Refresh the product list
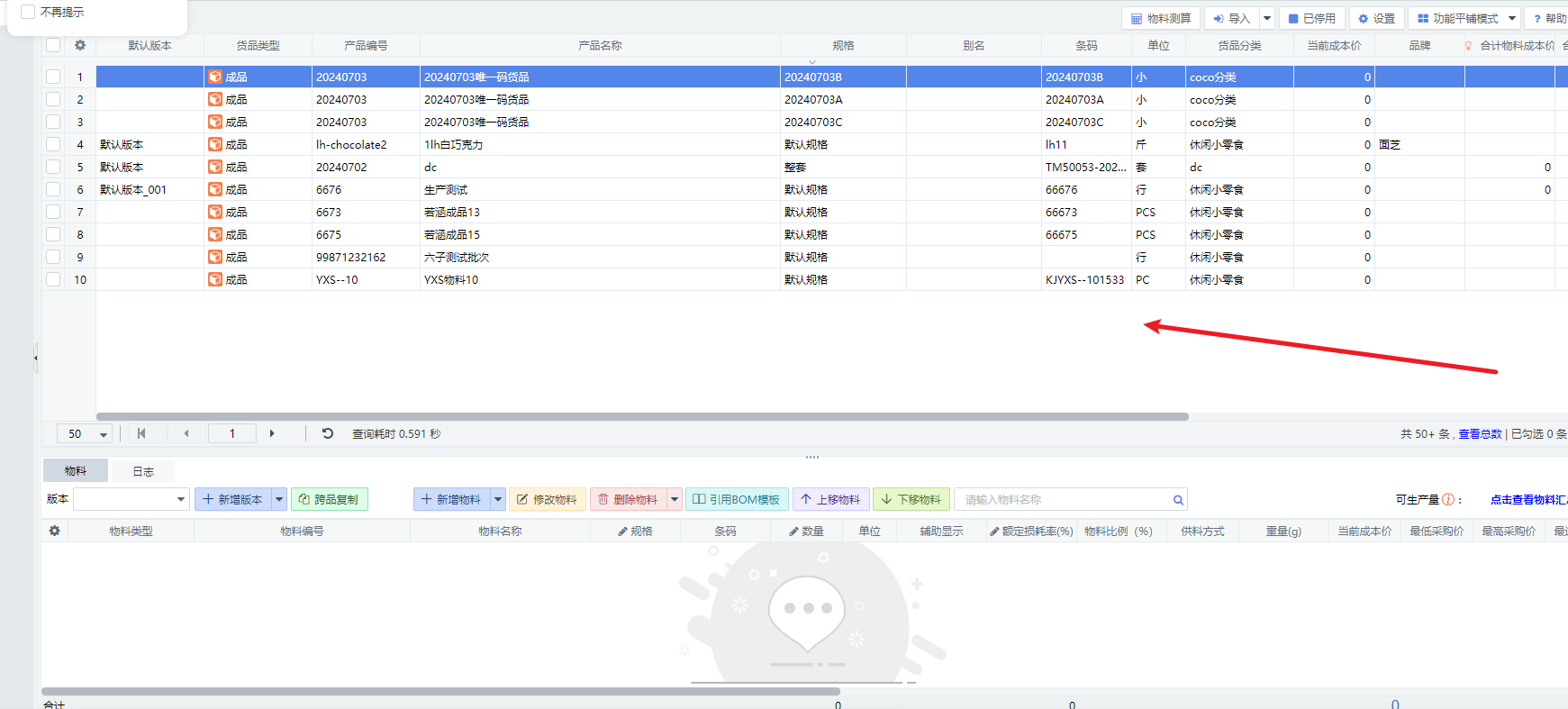Viewport: 1568px width, 709px height. click(328, 433)
